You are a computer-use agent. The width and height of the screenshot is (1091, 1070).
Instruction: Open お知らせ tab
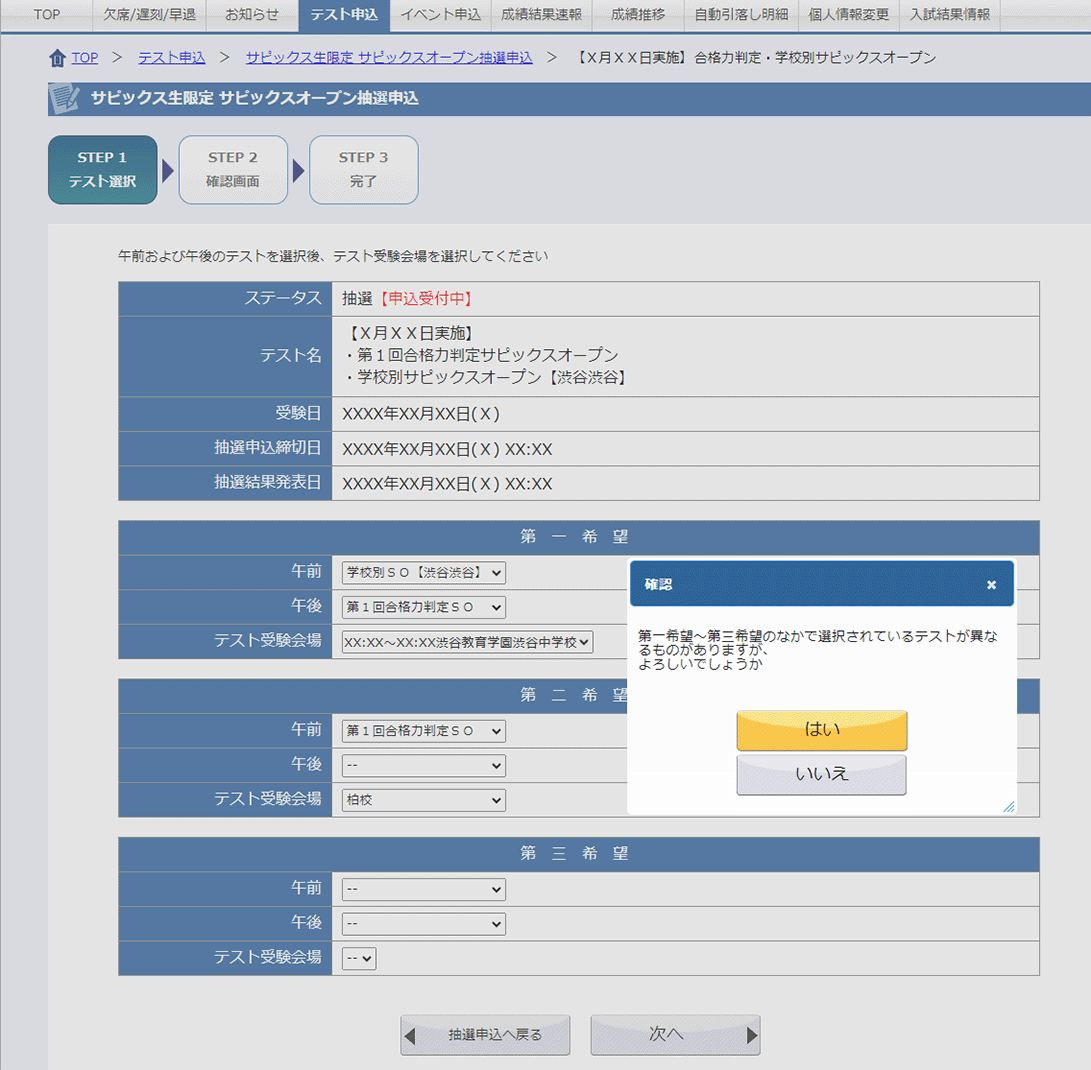(x=252, y=15)
